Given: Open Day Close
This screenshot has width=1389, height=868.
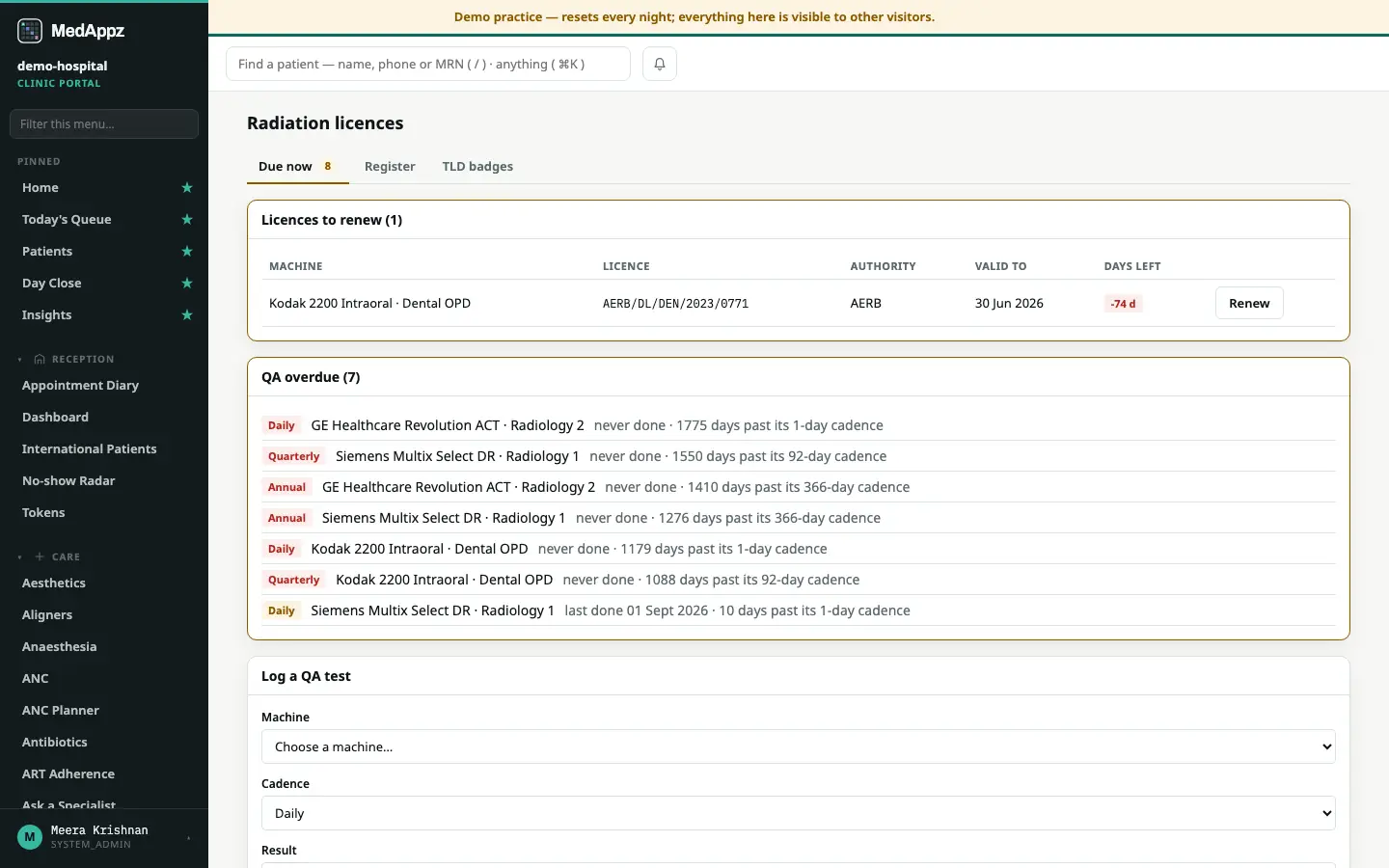Looking at the screenshot, I should click(52, 283).
